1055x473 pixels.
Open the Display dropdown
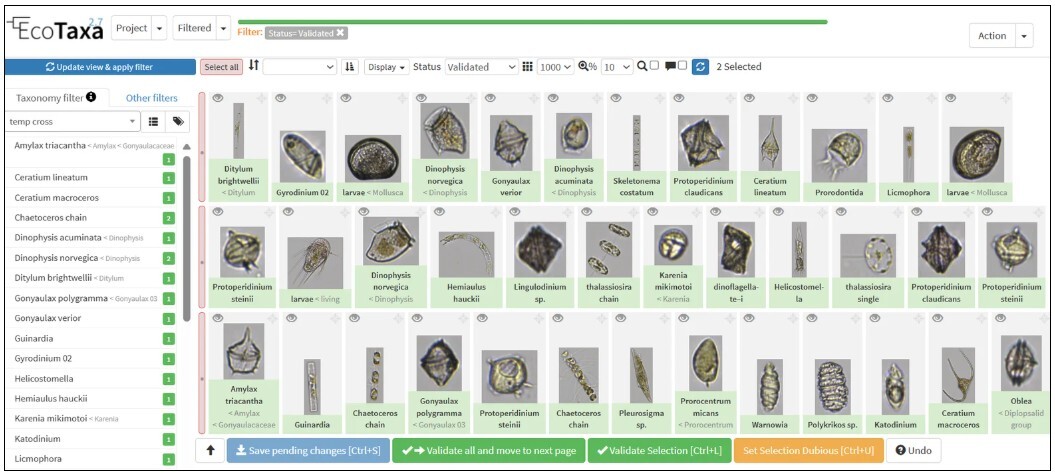387,67
